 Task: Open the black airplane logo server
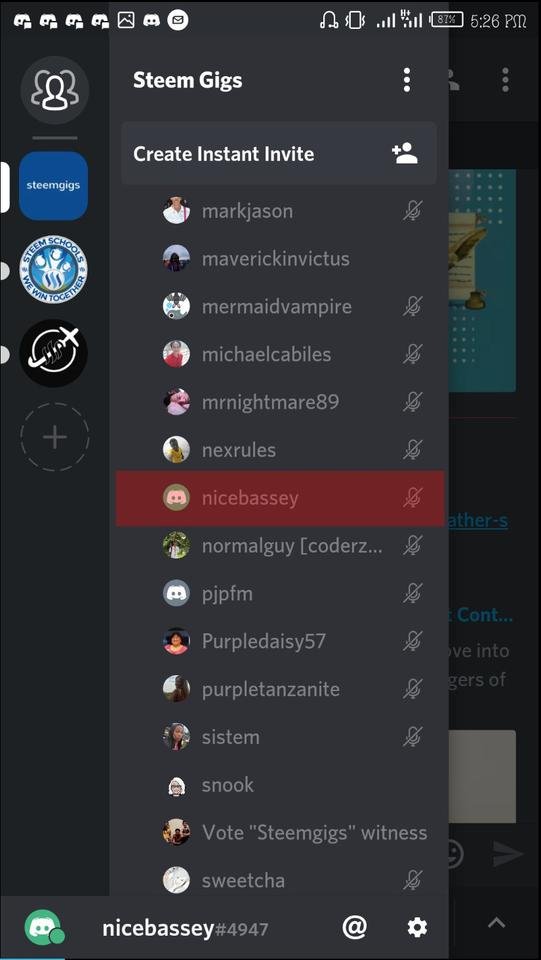(53, 353)
